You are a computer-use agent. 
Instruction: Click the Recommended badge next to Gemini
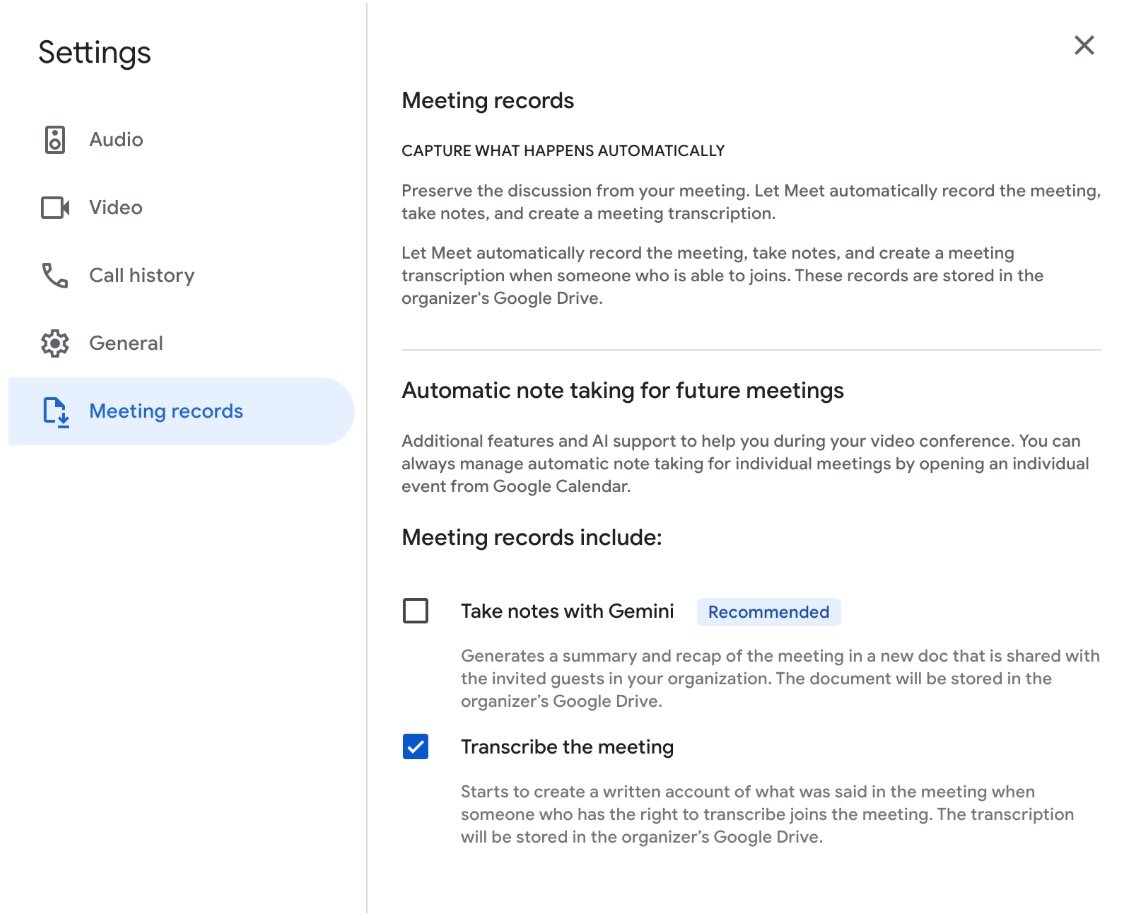coord(768,612)
